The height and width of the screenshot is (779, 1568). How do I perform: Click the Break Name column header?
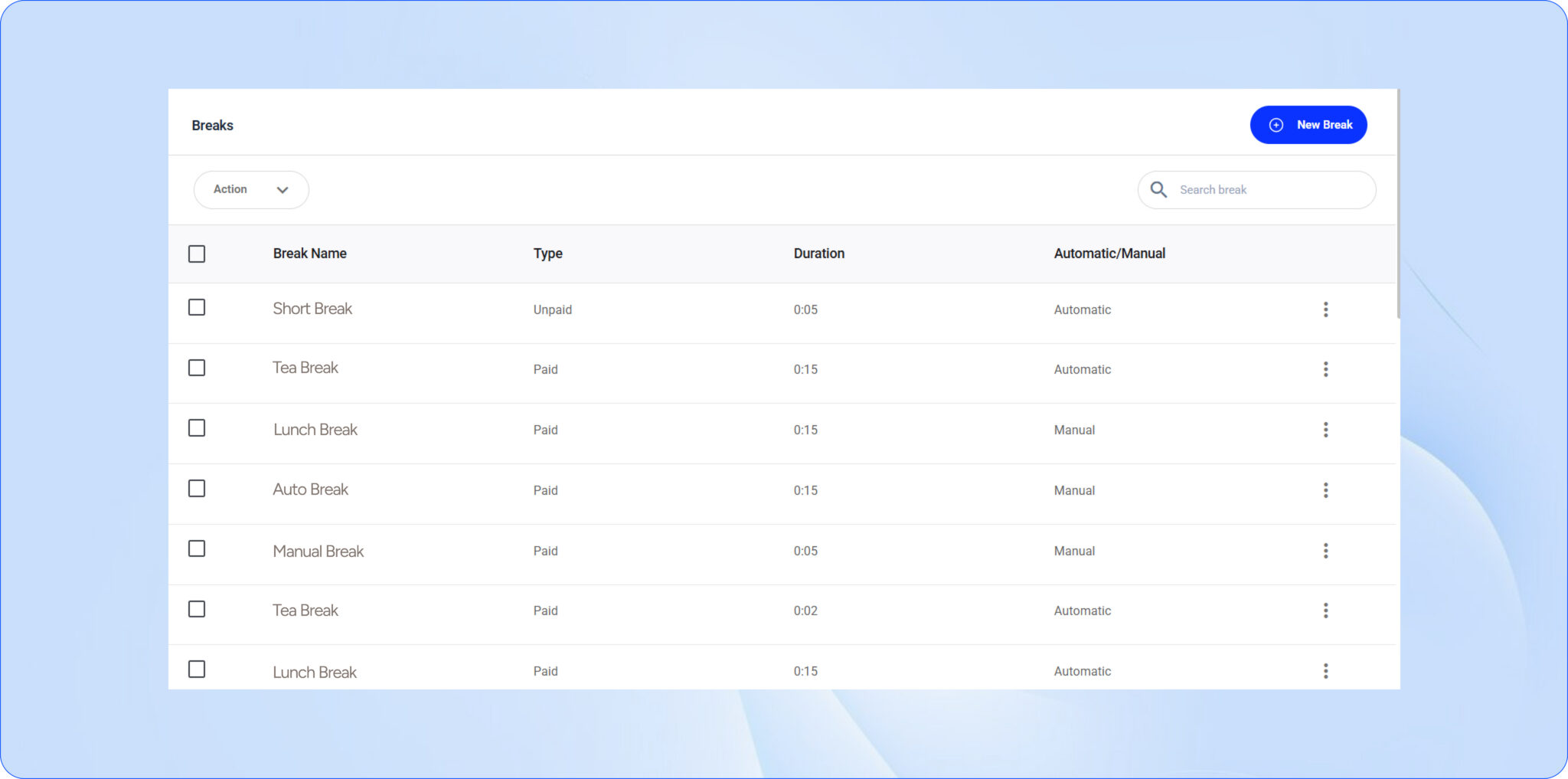(309, 254)
